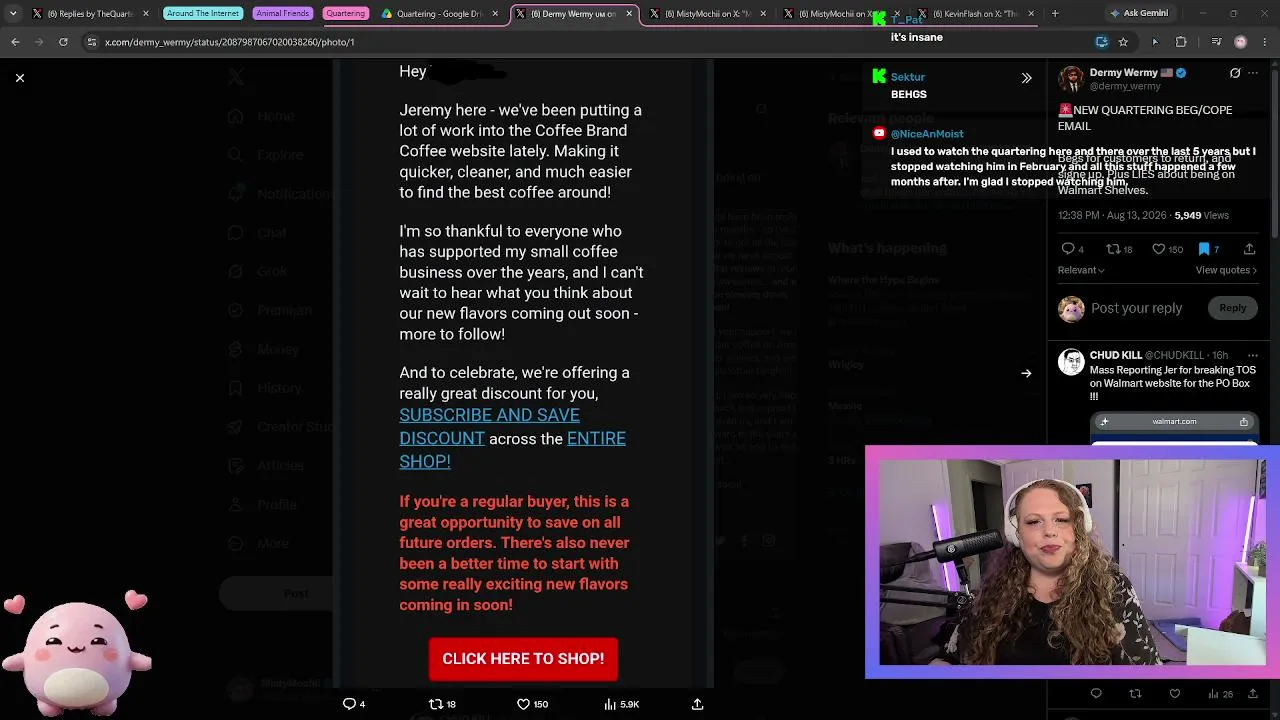Bookmark this page with the star icon
Viewport: 1280px width, 720px height.
(1123, 42)
